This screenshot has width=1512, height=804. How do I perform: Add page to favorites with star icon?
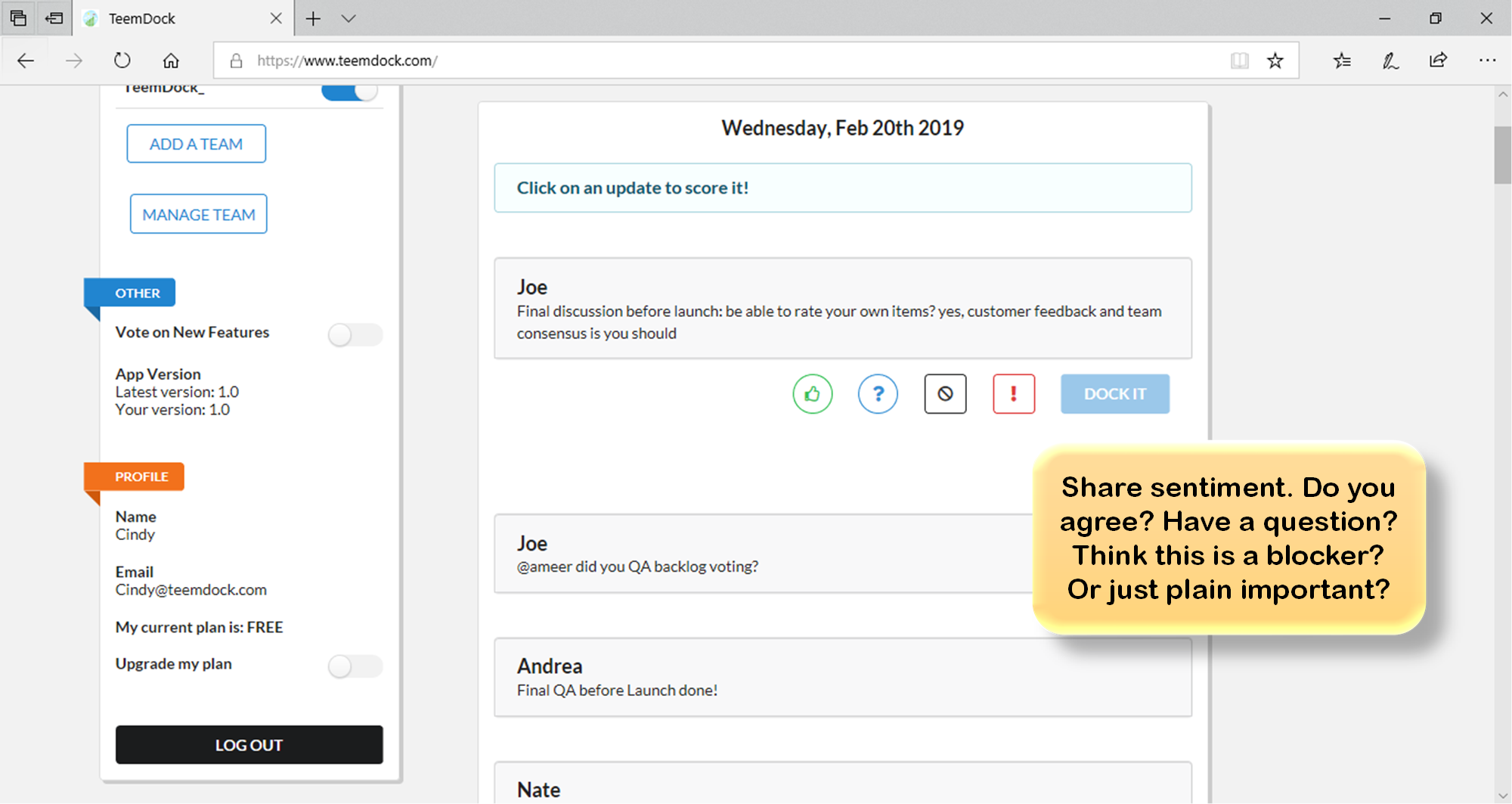1275,61
